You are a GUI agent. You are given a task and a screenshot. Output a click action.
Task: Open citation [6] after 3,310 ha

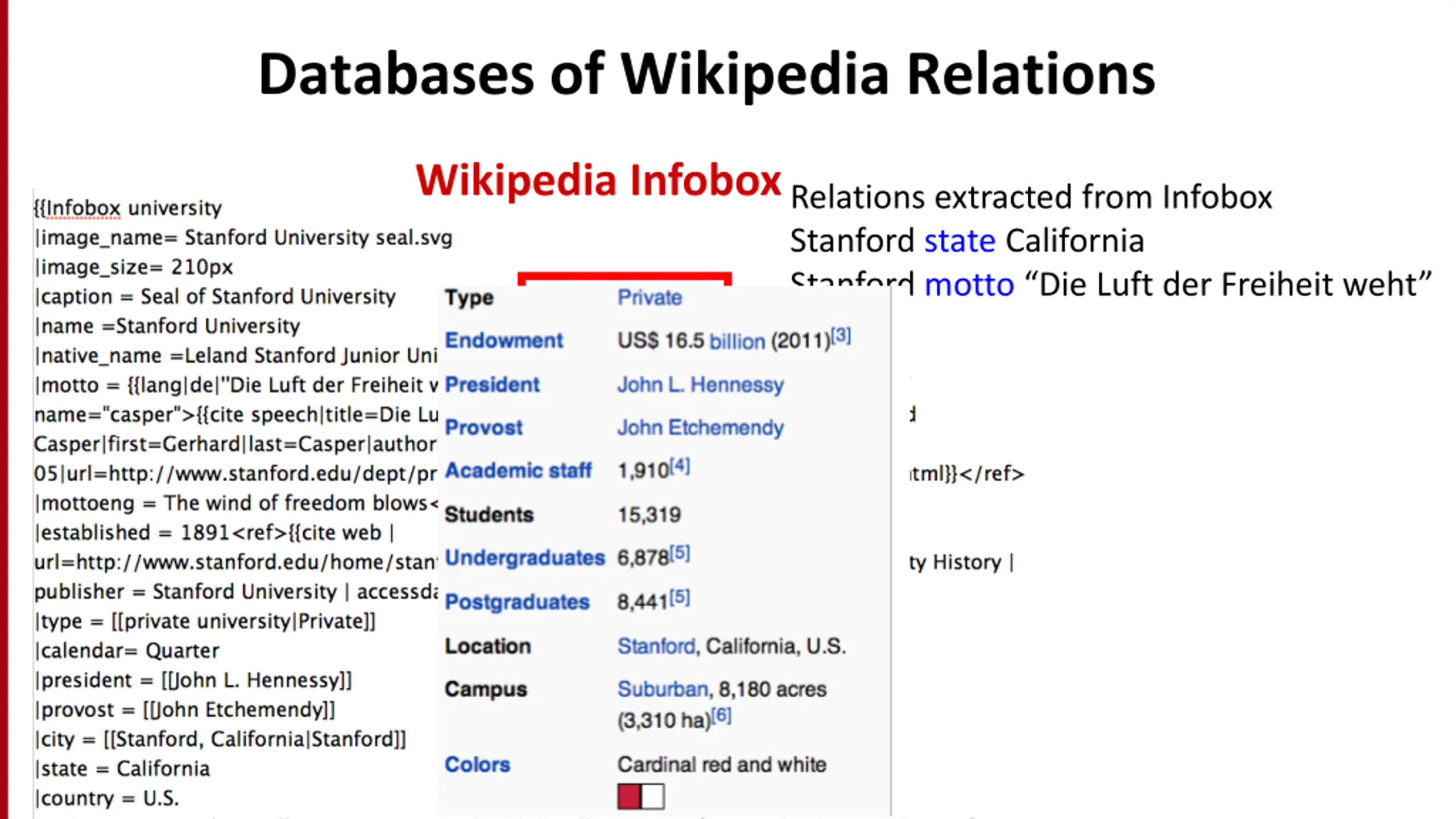[x=721, y=715]
